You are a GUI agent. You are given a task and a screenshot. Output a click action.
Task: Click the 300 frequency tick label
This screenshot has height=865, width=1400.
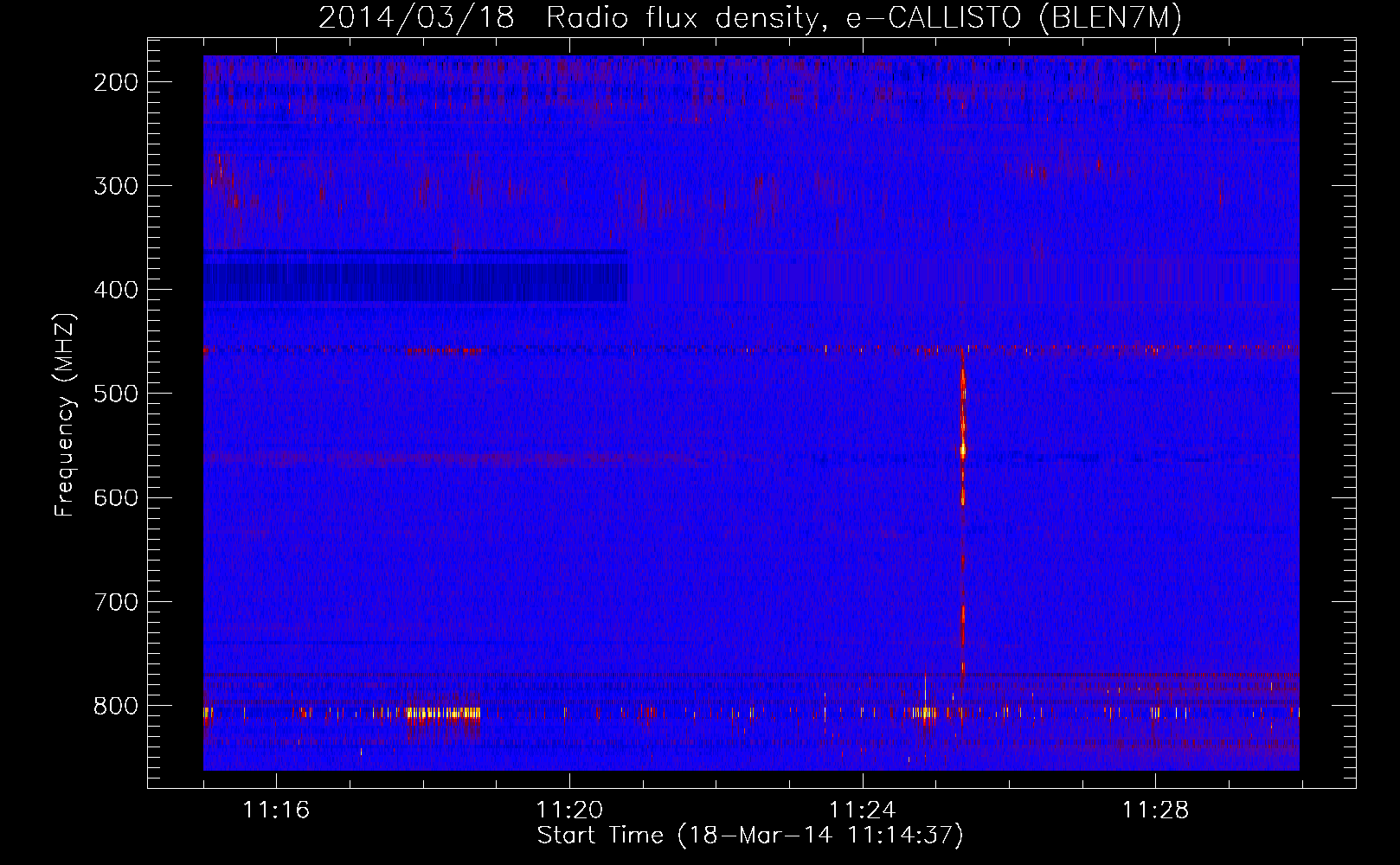pyautogui.click(x=115, y=186)
